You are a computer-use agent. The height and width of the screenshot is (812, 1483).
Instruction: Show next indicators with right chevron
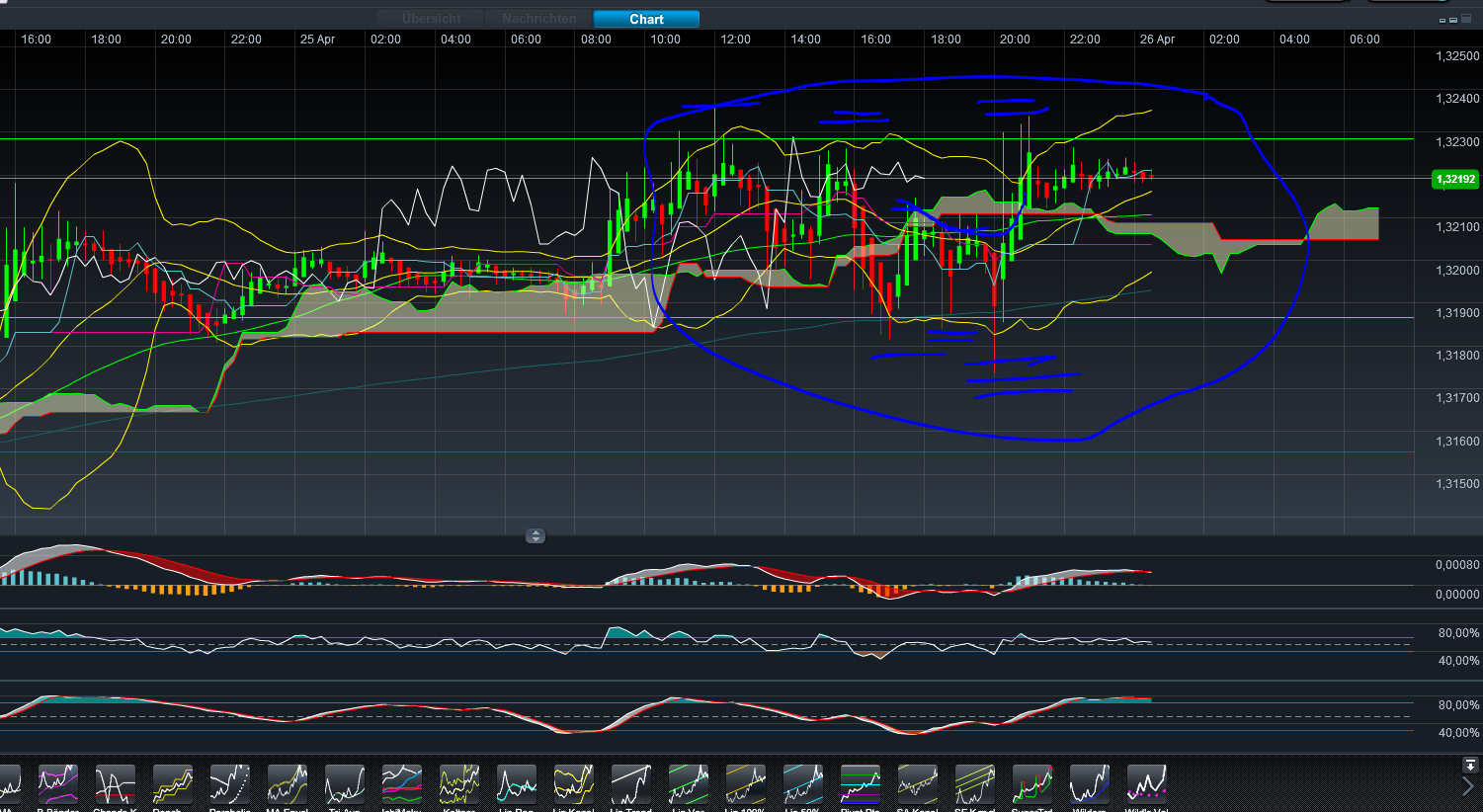[x=1468, y=786]
